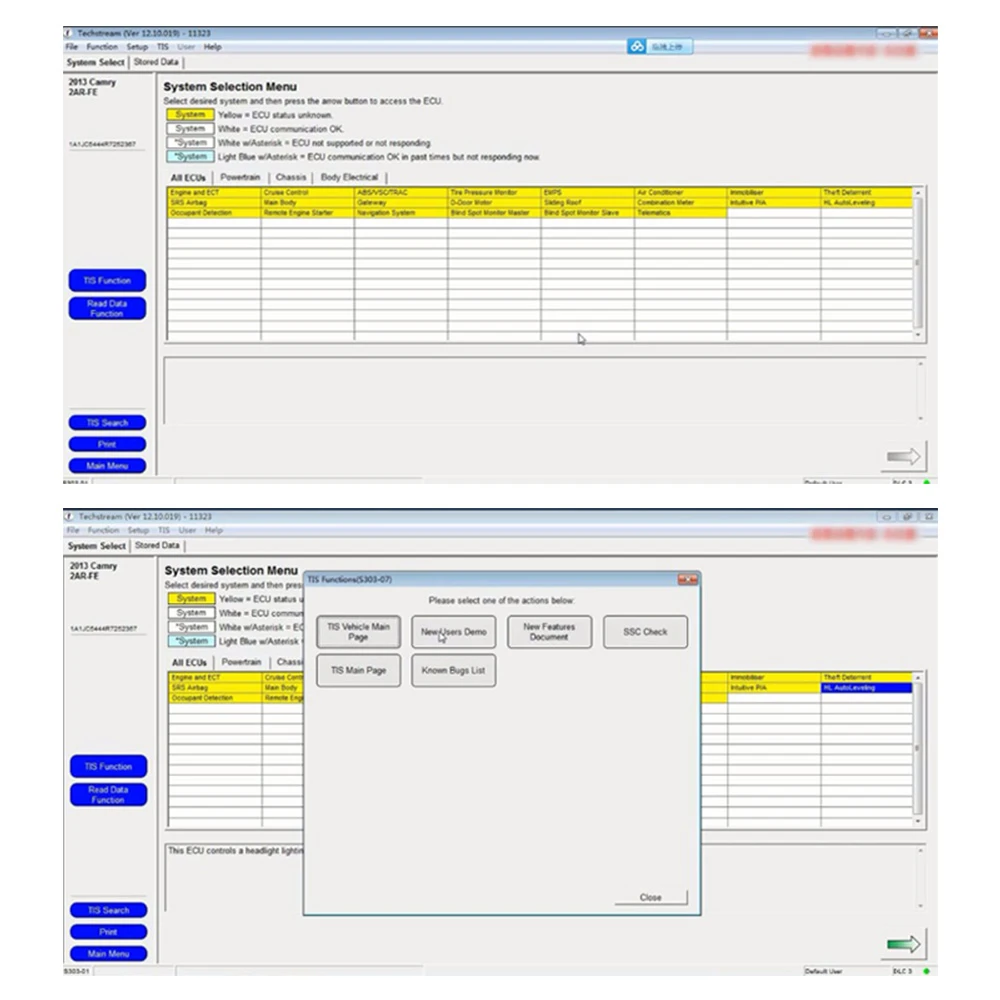Select EMPS cell in upper screenshot

587,193
